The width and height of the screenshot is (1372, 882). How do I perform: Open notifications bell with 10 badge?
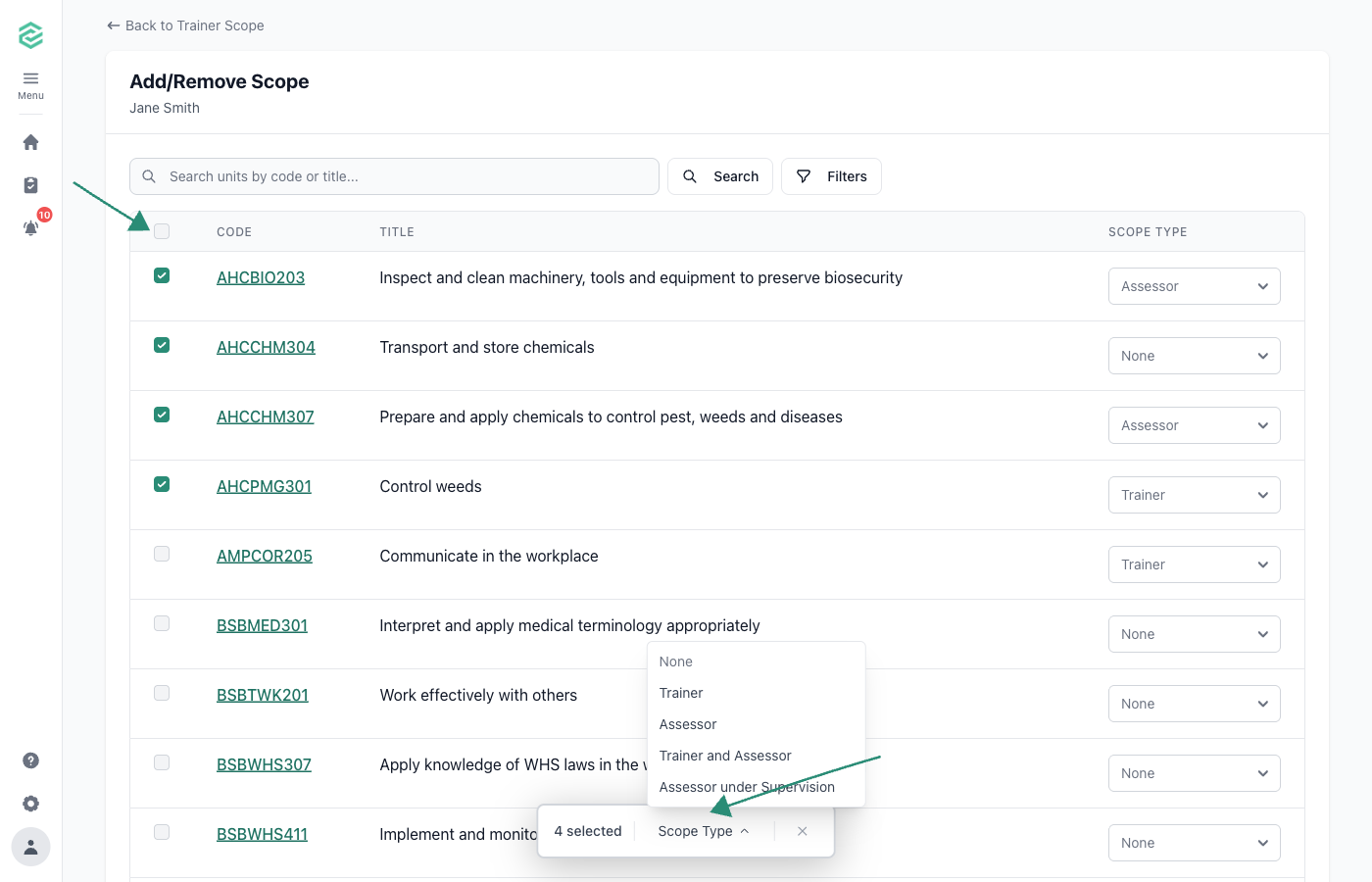[x=30, y=228]
